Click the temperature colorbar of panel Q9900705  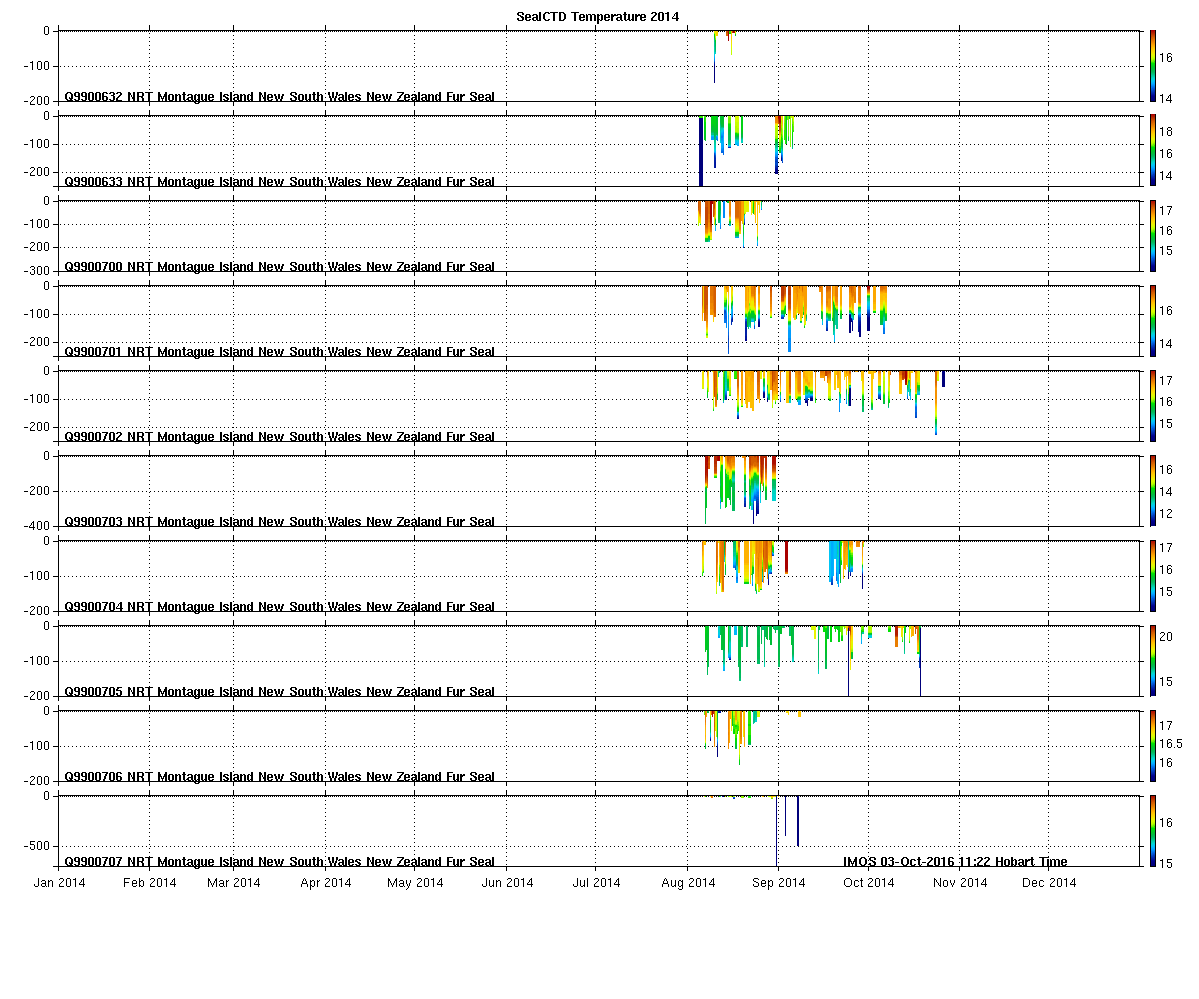point(1153,660)
